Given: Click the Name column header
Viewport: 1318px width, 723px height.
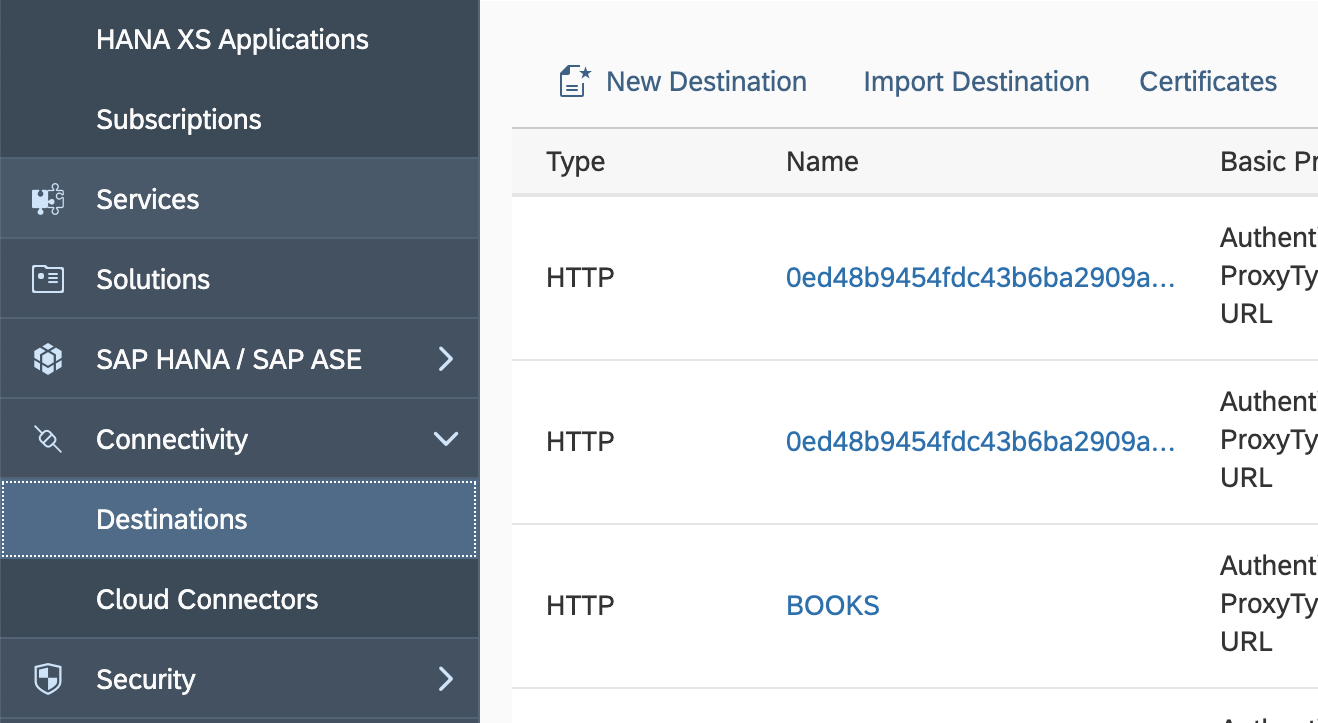Looking at the screenshot, I should pyautogui.click(x=822, y=161).
